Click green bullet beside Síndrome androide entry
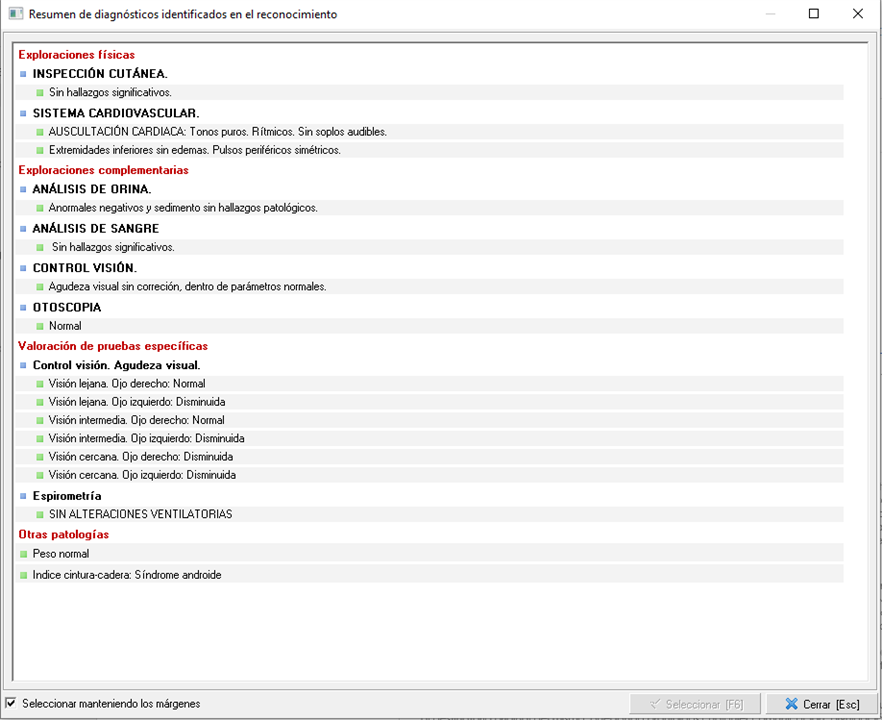The image size is (882, 720). point(23,575)
